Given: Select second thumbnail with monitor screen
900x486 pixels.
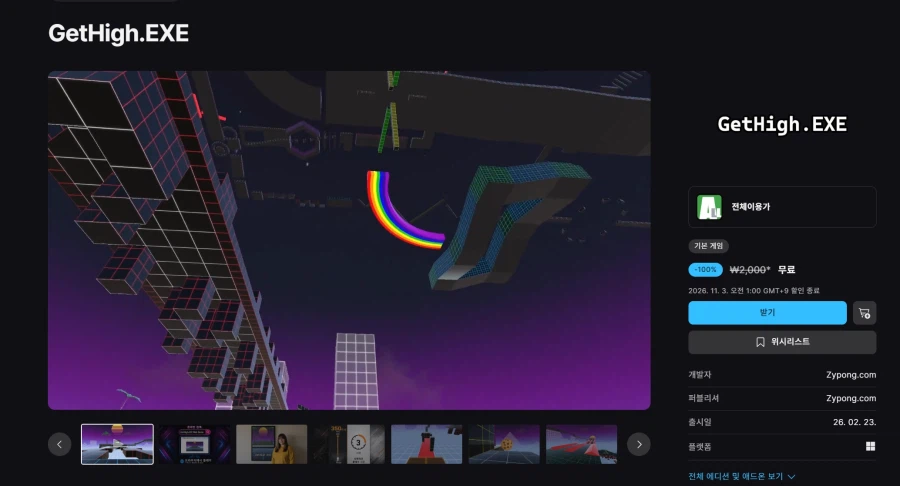Looking at the screenshot, I should pos(195,444).
